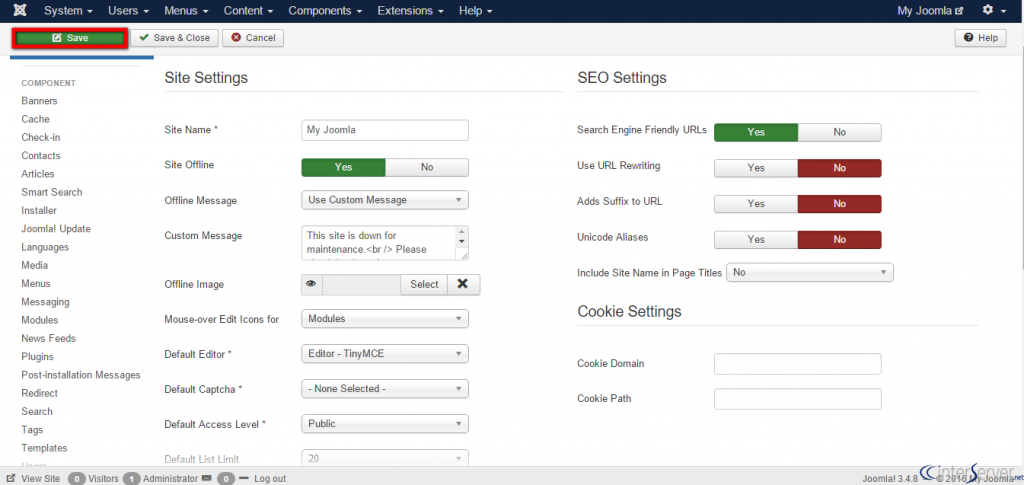Open Installer in component sidebar
The image size is (1024, 485).
point(39,211)
